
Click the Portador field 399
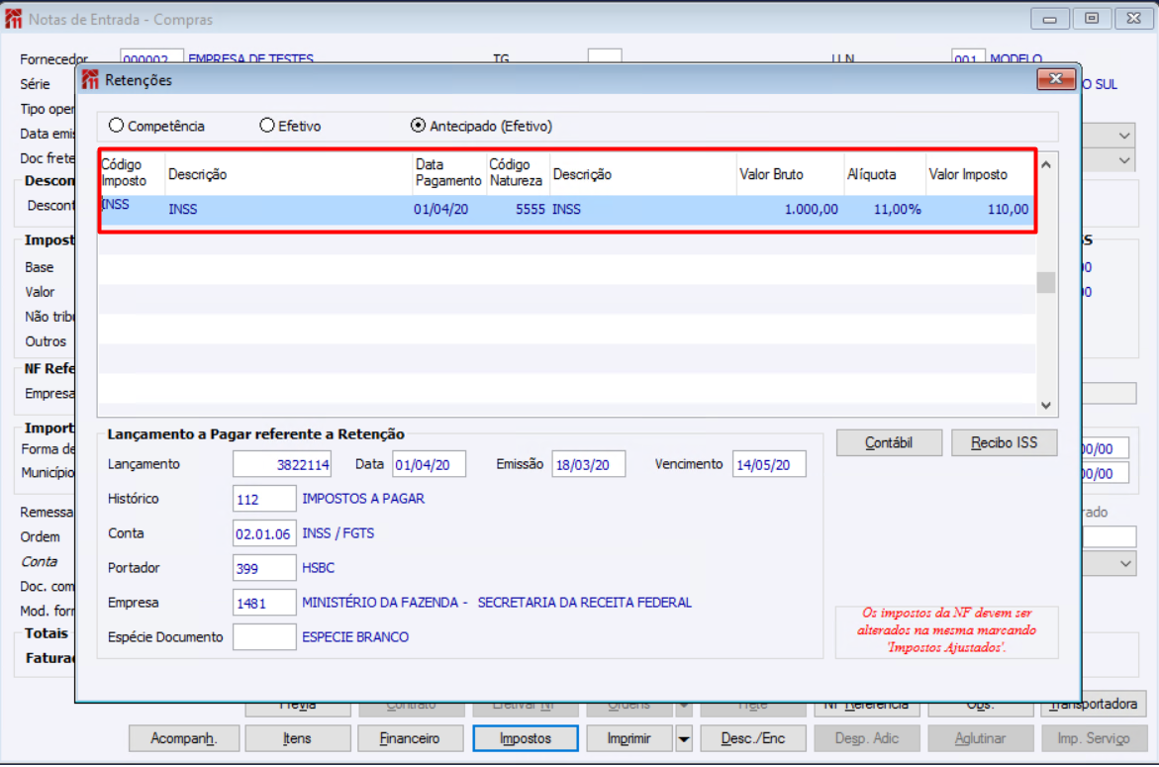264,568
